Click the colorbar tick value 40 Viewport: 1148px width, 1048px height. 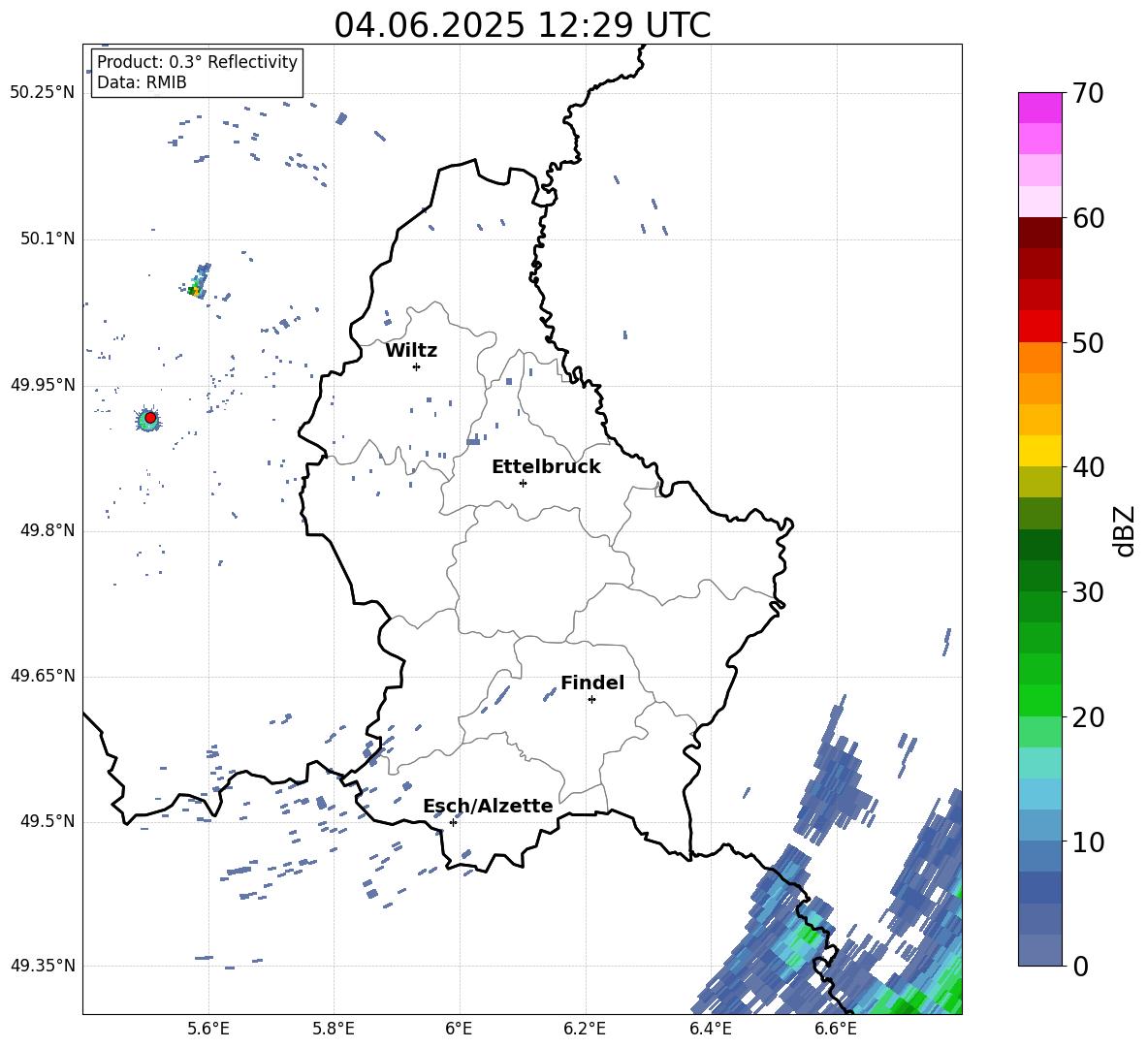pos(1088,467)
